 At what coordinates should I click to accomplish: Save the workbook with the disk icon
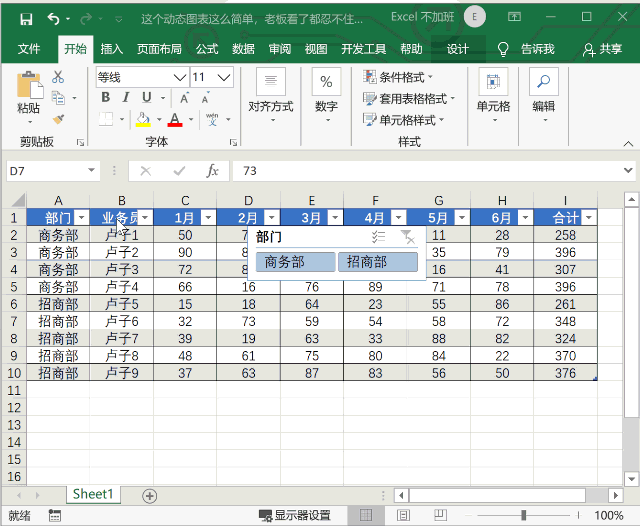click(26, 18)
